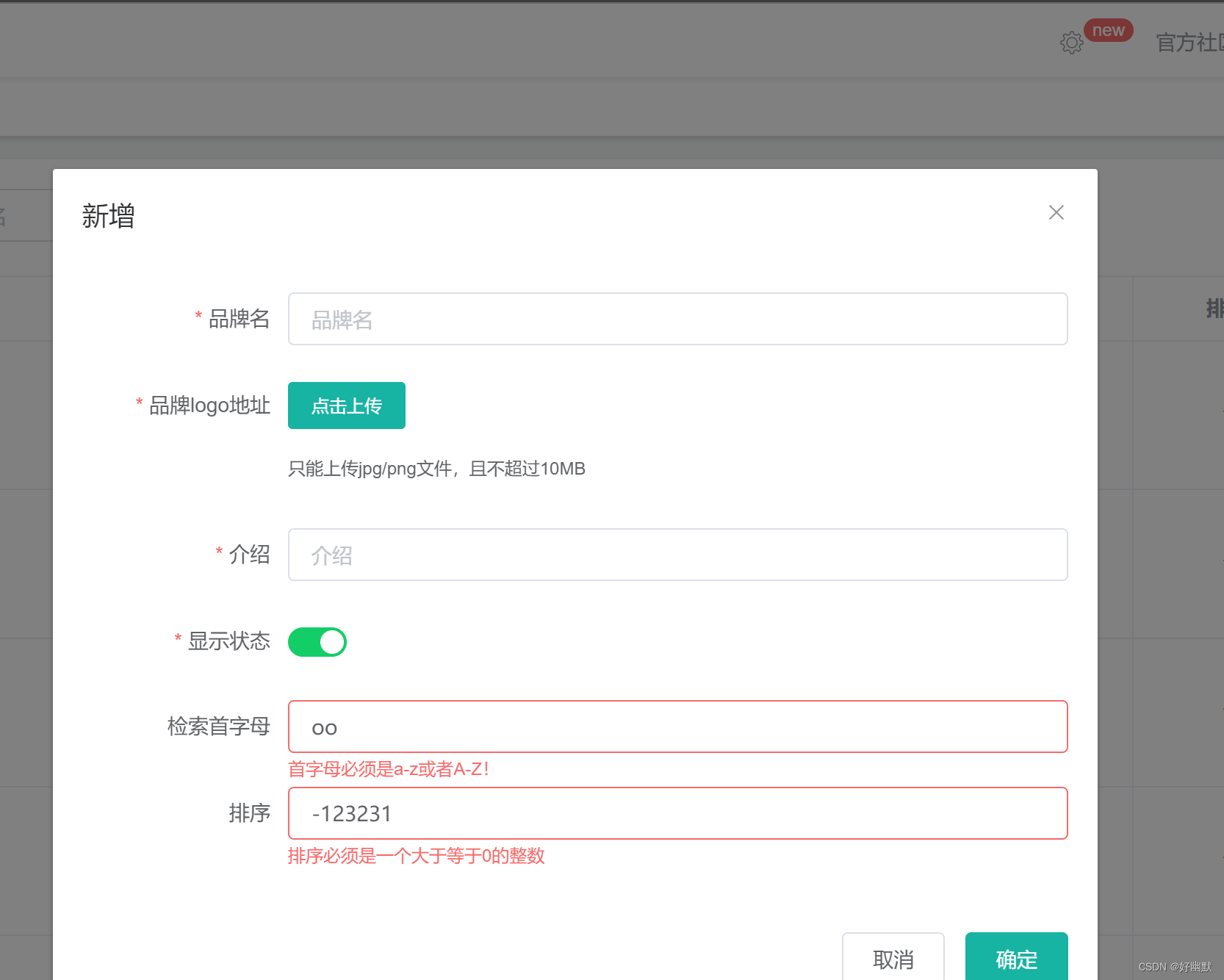Click the 显示状态 label
This screenshot has width=1224, height=980.
point(228,641)
